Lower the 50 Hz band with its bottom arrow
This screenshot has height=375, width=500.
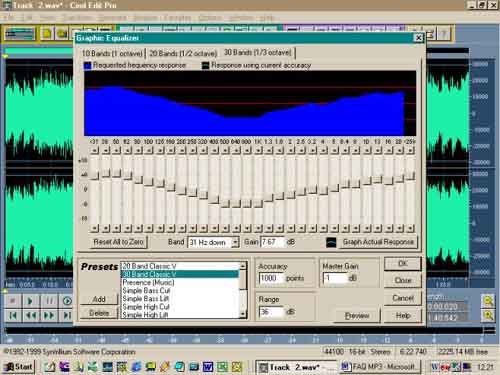(116, 228)
